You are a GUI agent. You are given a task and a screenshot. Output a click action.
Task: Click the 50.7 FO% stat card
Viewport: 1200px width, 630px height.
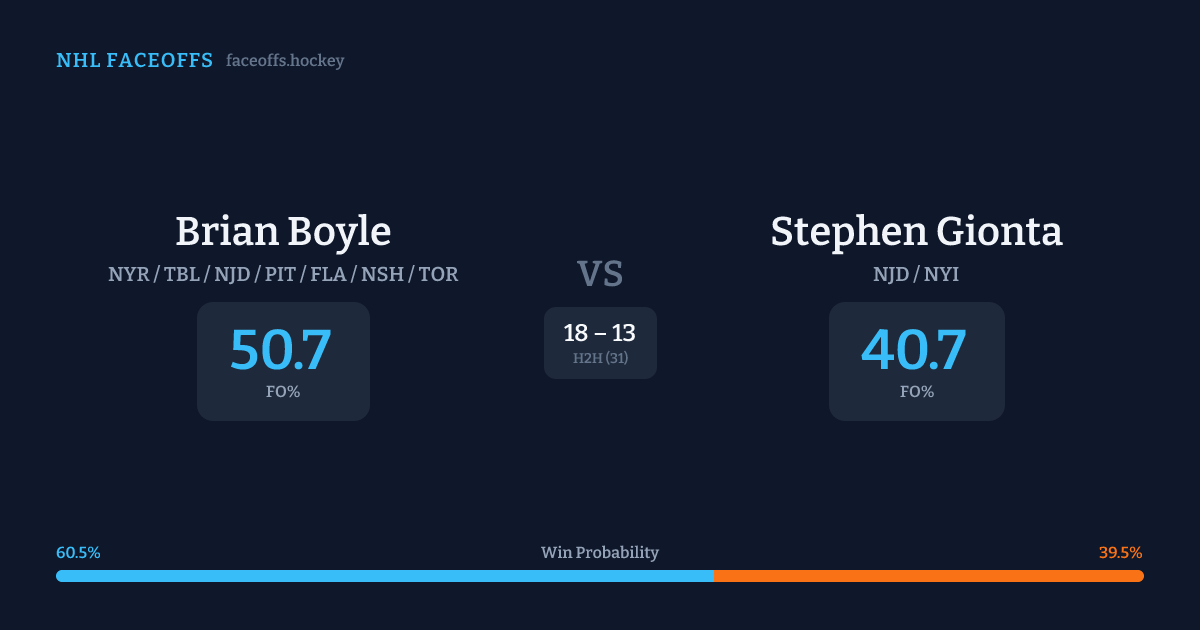(283, 361)
